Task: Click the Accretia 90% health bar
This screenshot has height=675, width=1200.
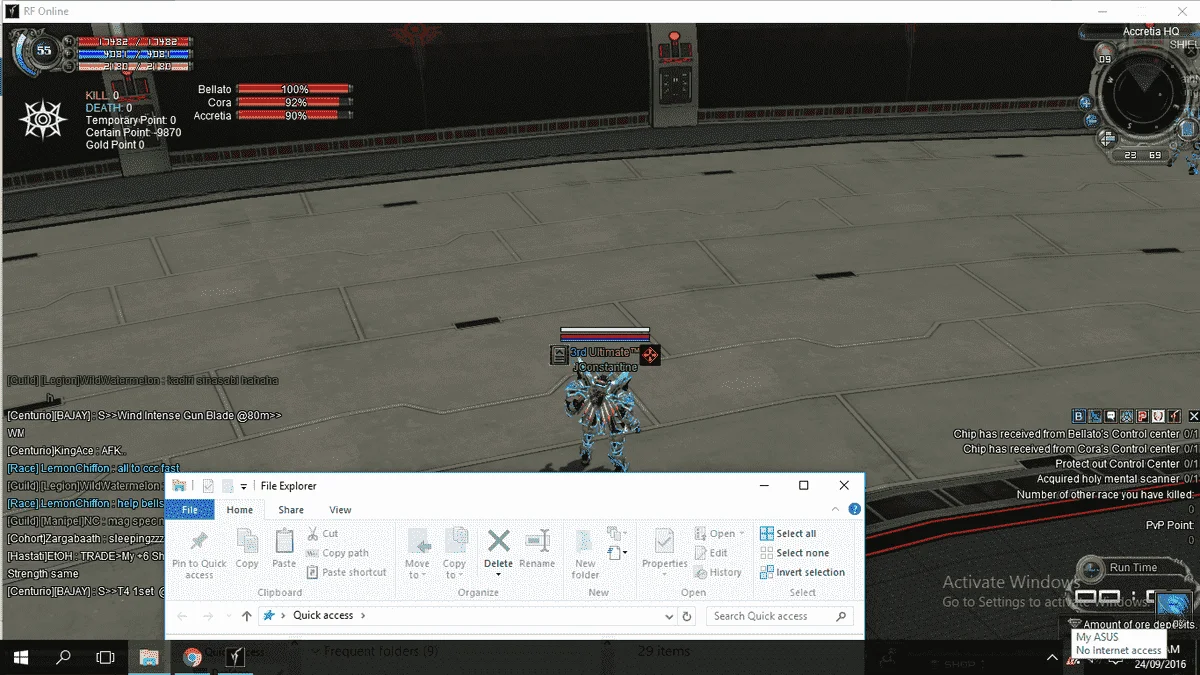Action: pos(294,116)
